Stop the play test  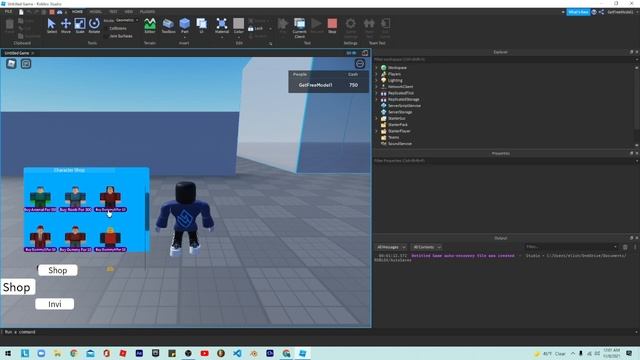(x=332, y=25)
